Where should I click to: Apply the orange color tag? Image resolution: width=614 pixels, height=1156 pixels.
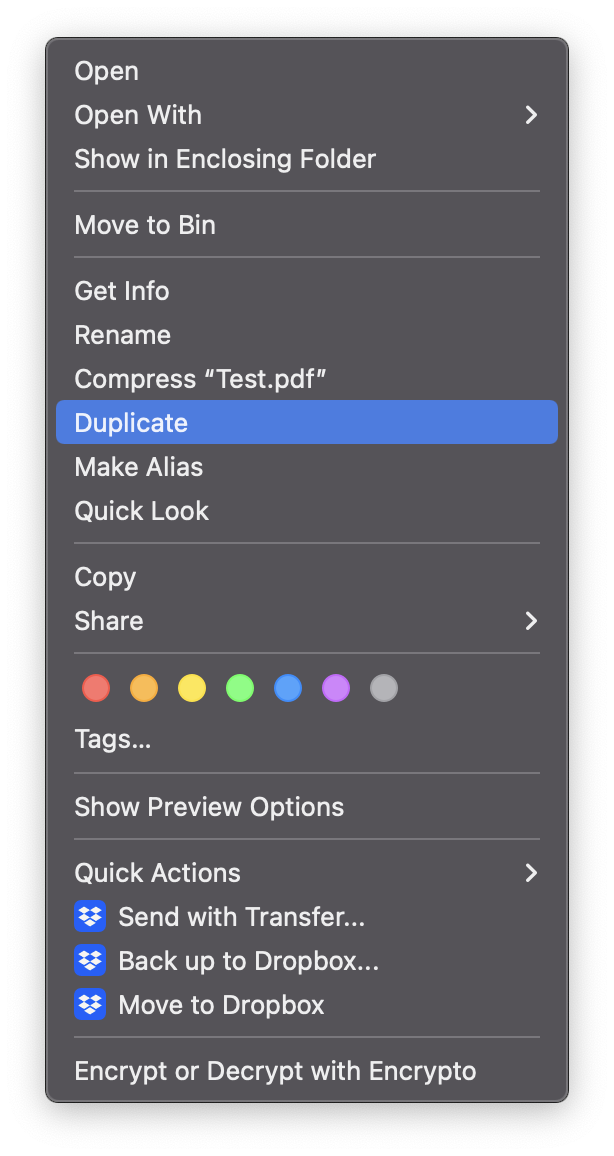[x=144, y=688]
